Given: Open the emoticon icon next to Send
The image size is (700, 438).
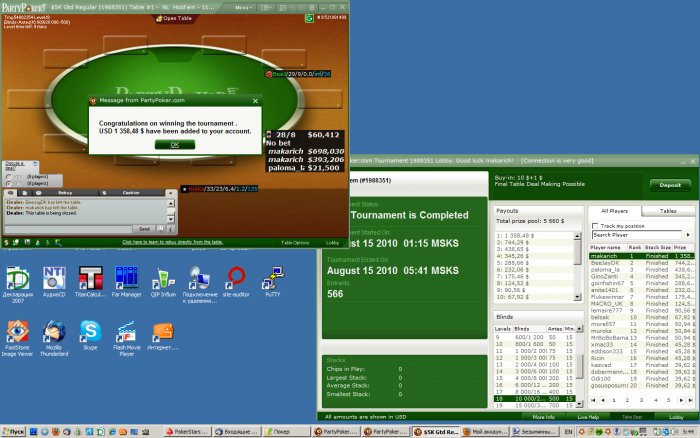Looking at the screenshot, I should point(161,229).
